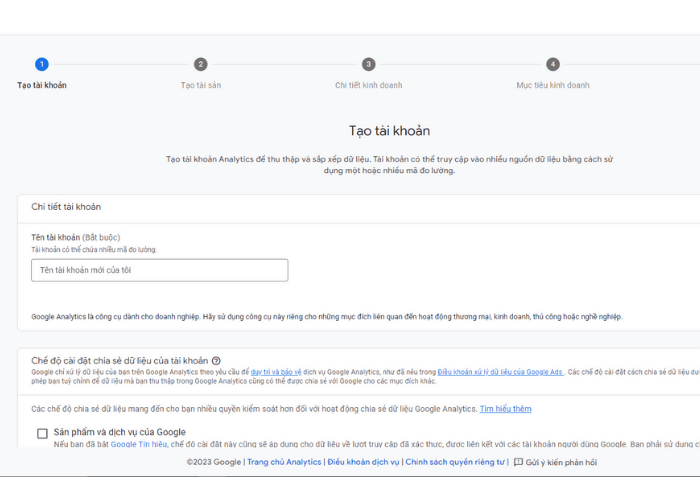Click 'Gửi ý kiến phản hồi' text
The width and height of the screenshot is (700, 500).
coord(561,462)
